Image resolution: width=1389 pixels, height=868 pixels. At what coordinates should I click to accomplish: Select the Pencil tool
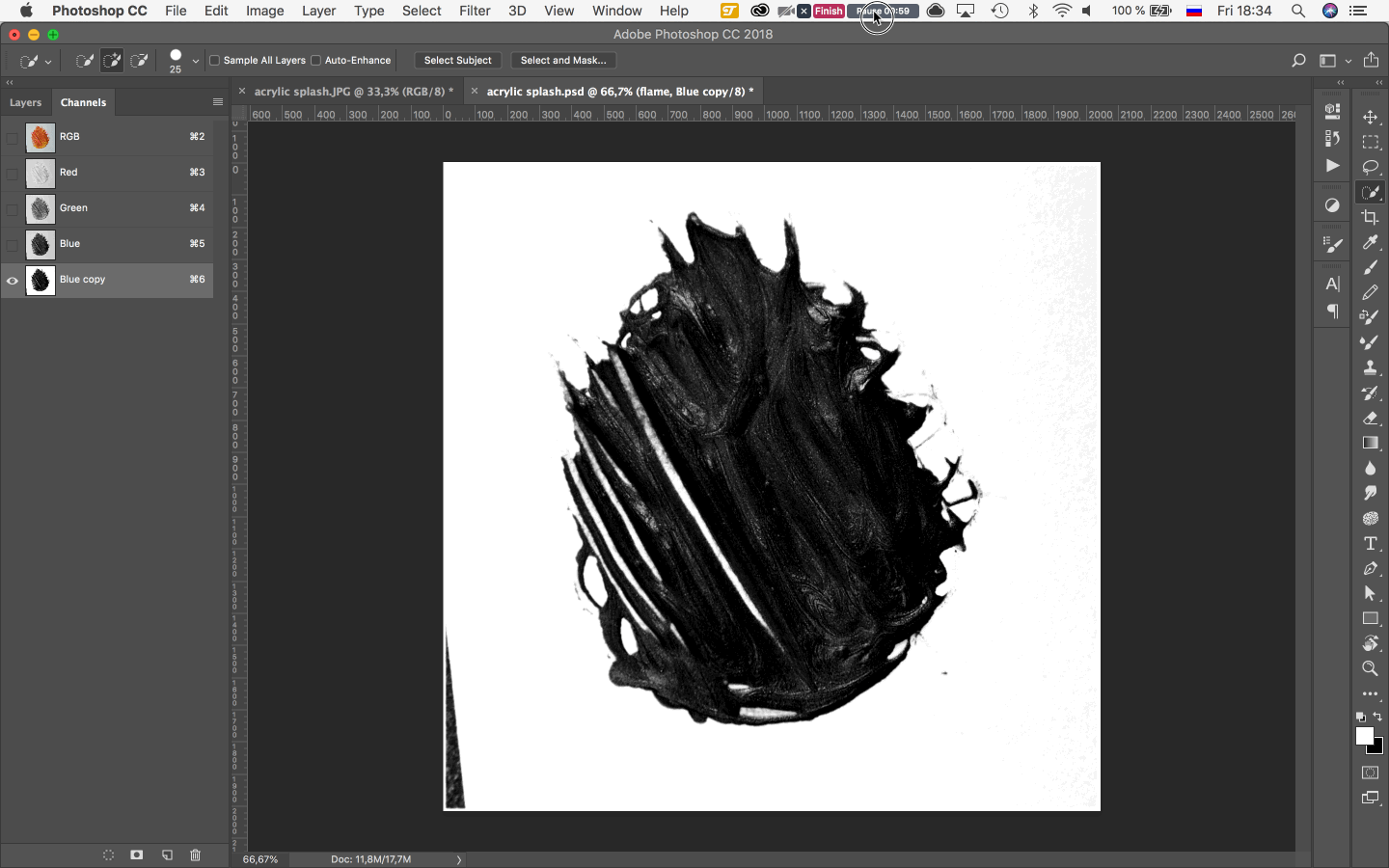coord(1371,292)
